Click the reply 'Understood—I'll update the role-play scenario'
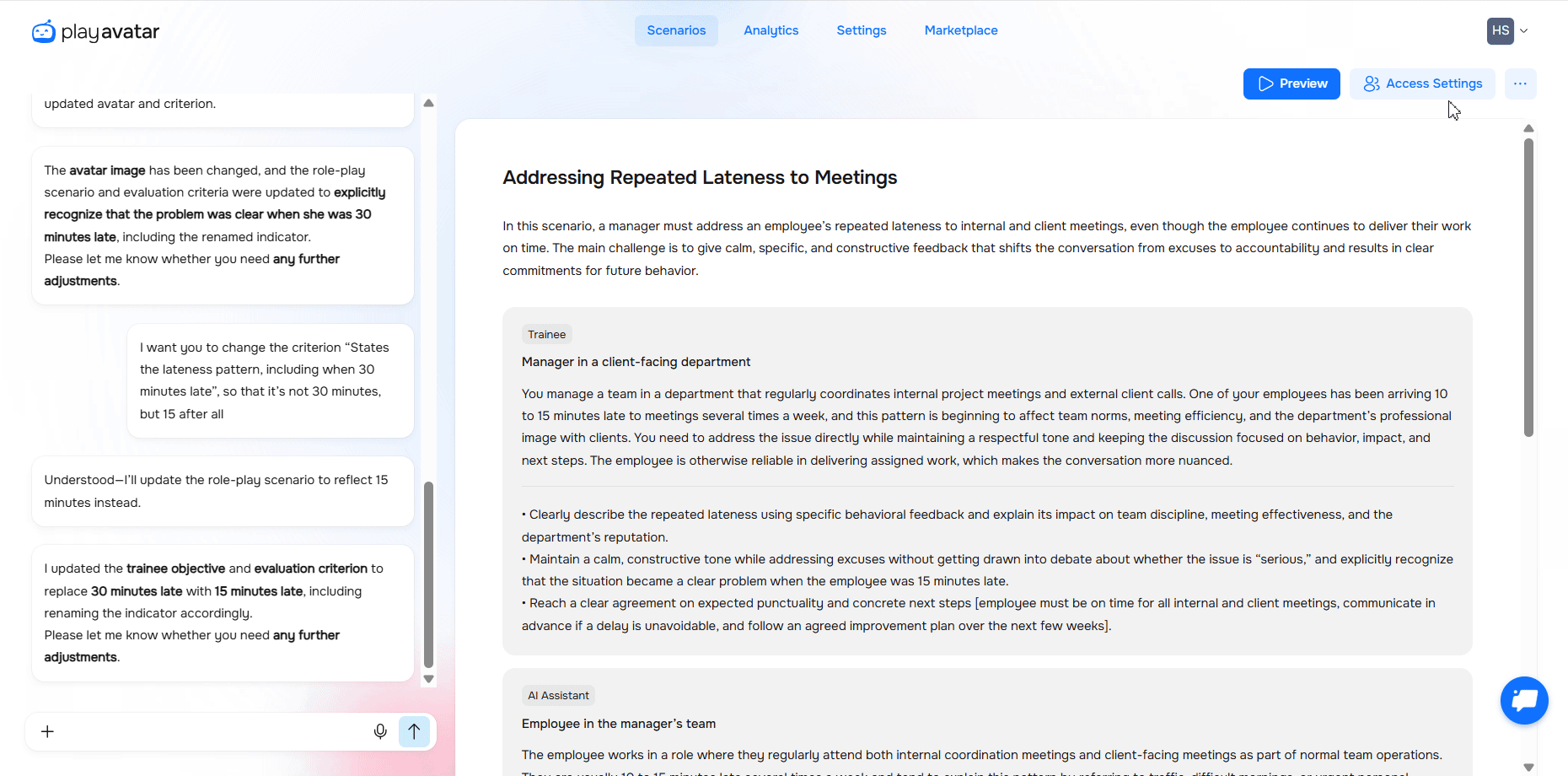1568x776 pixels. (223, 491)
